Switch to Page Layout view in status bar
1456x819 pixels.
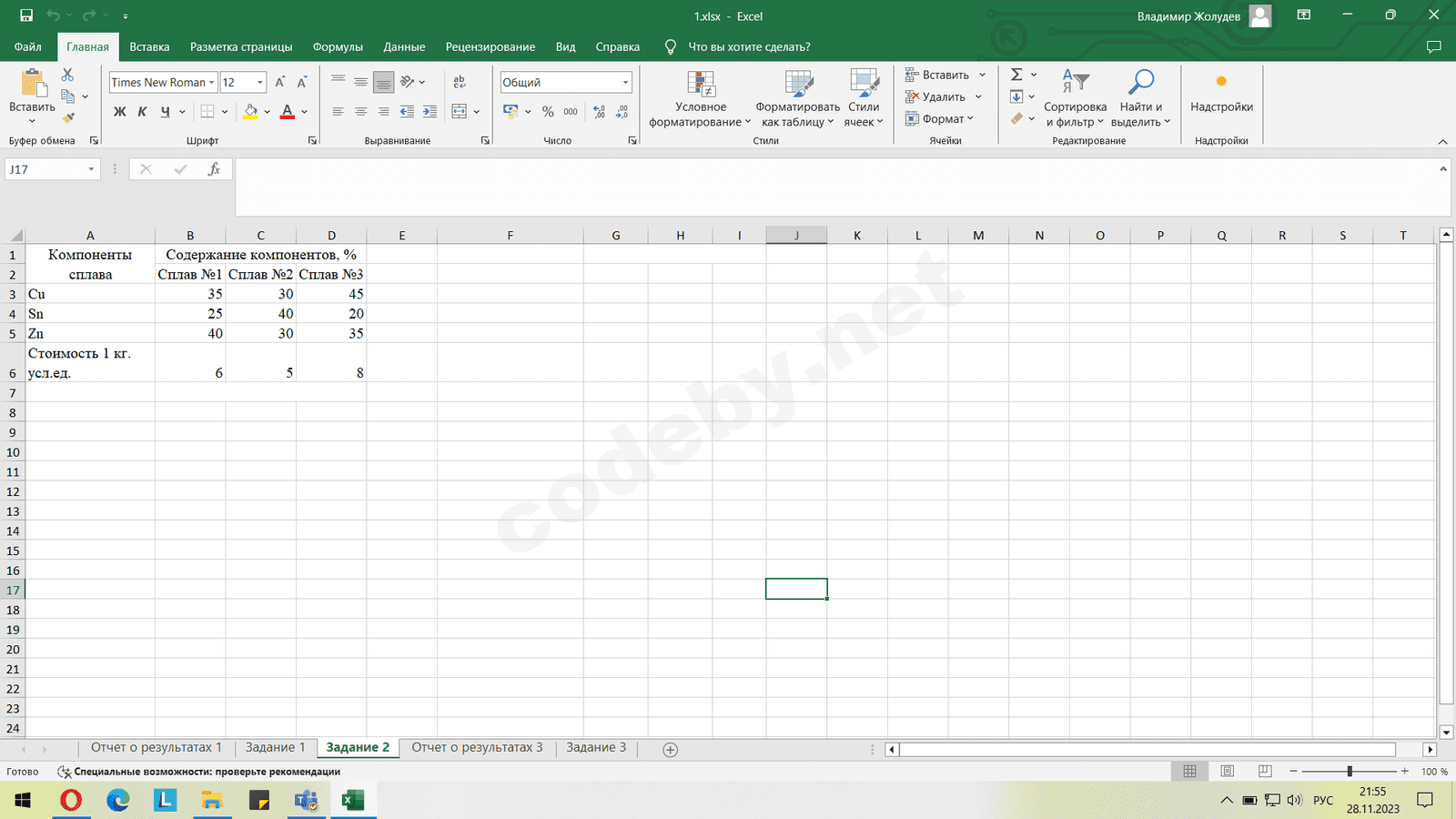tap(1227, 772)
